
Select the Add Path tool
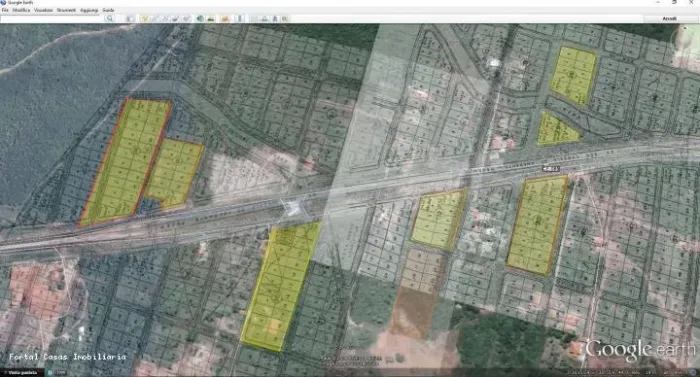coord(165,18)
